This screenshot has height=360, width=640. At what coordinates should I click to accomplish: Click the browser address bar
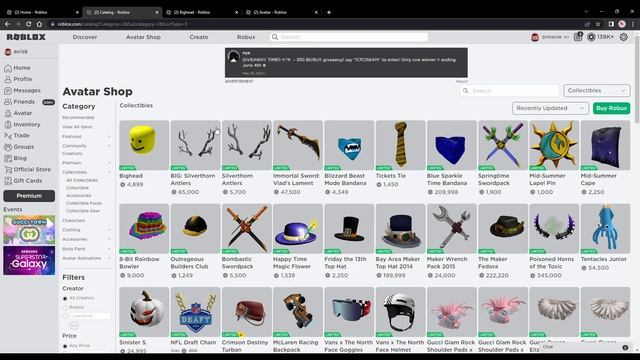click(314, 24)
